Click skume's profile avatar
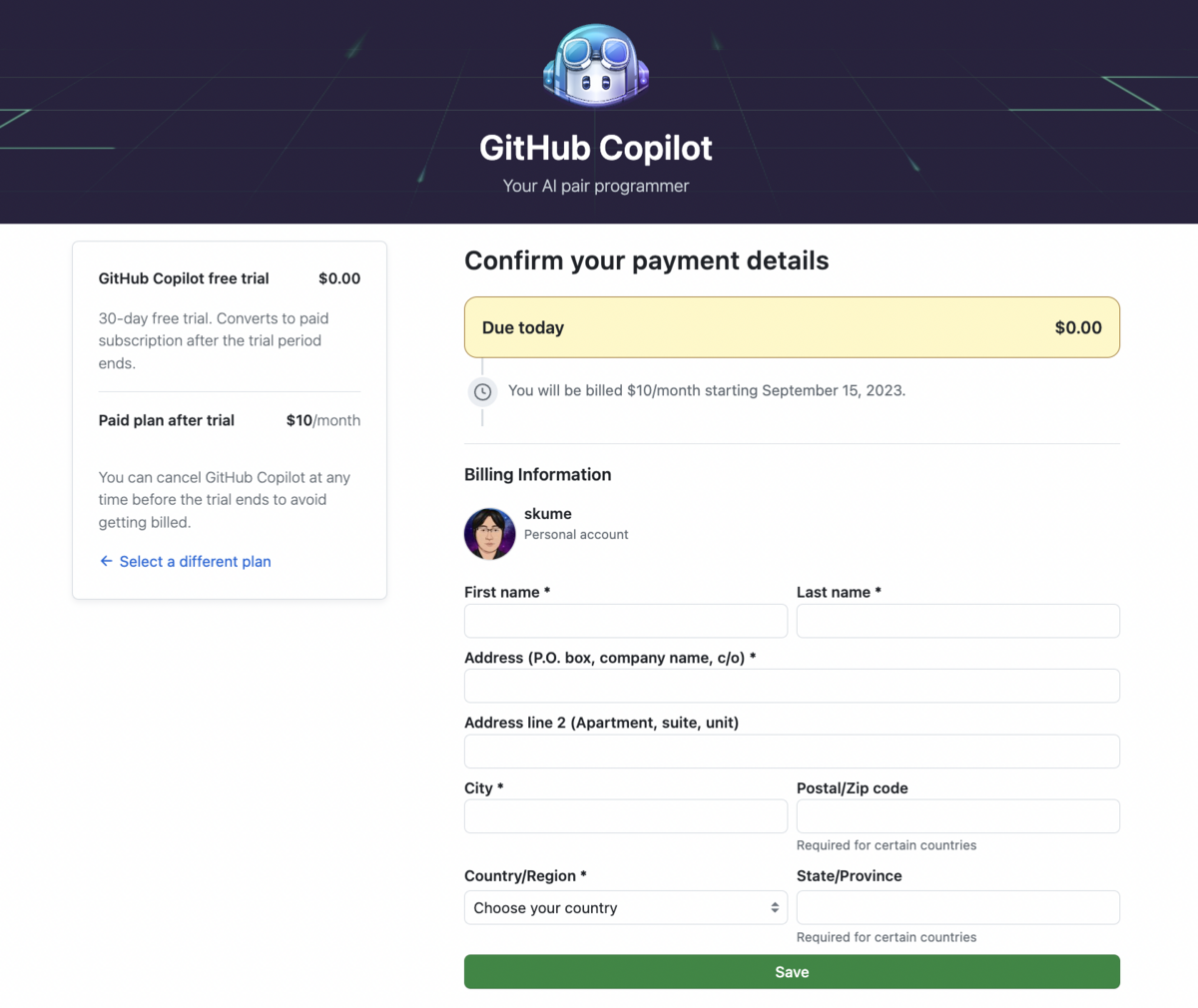The width and height of the screenshot is (1198, 1008). [x=489, y=533]
